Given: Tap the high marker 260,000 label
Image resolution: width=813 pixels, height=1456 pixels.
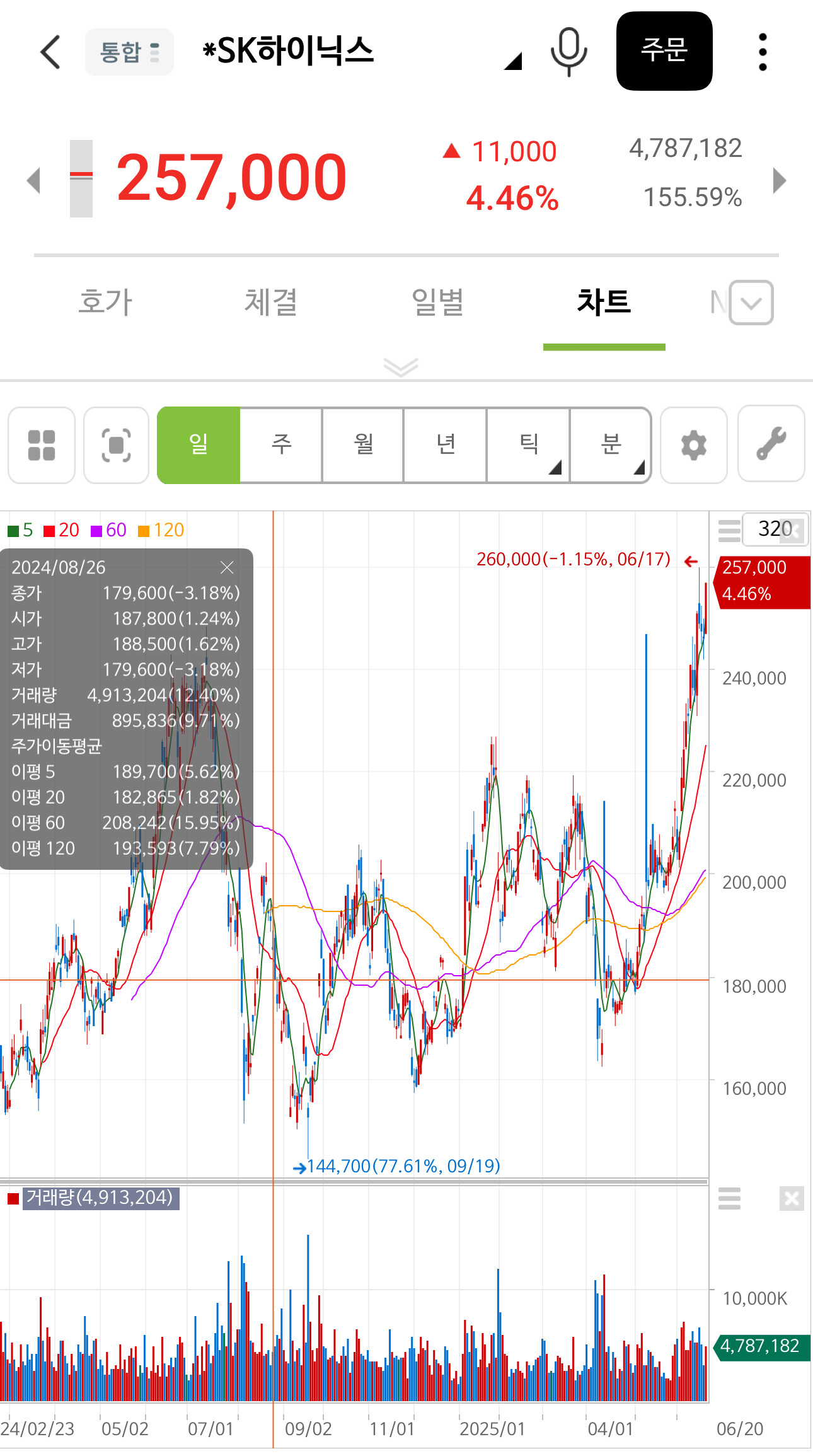Looking at the screenshot, I should [574, 559].
